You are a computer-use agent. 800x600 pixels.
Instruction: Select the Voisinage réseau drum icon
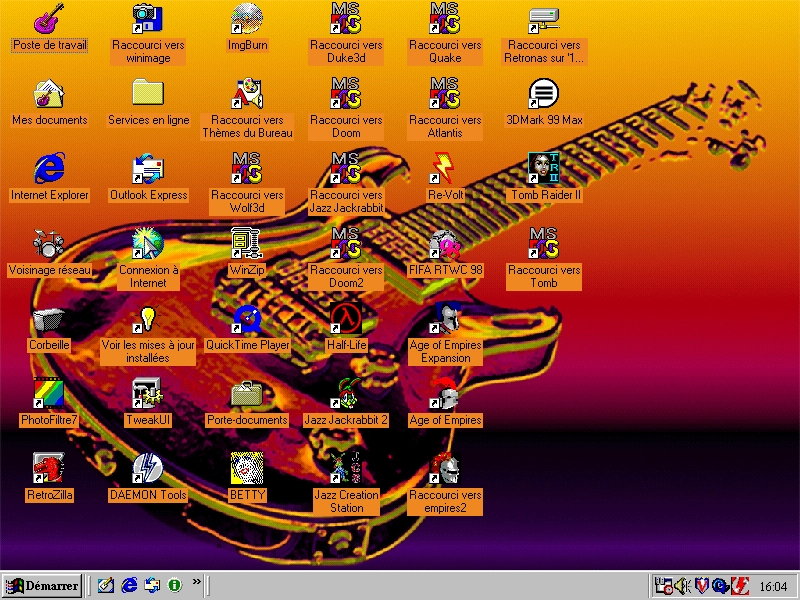pyautogui.click(x=49, y=243)
